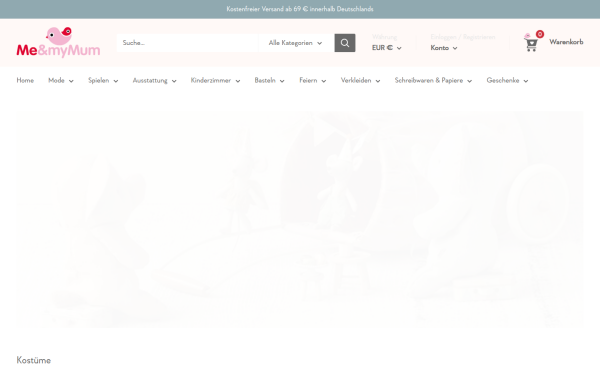Click the Warenkorb link
This screenshot has width=600, height=375.
point(566,42)
